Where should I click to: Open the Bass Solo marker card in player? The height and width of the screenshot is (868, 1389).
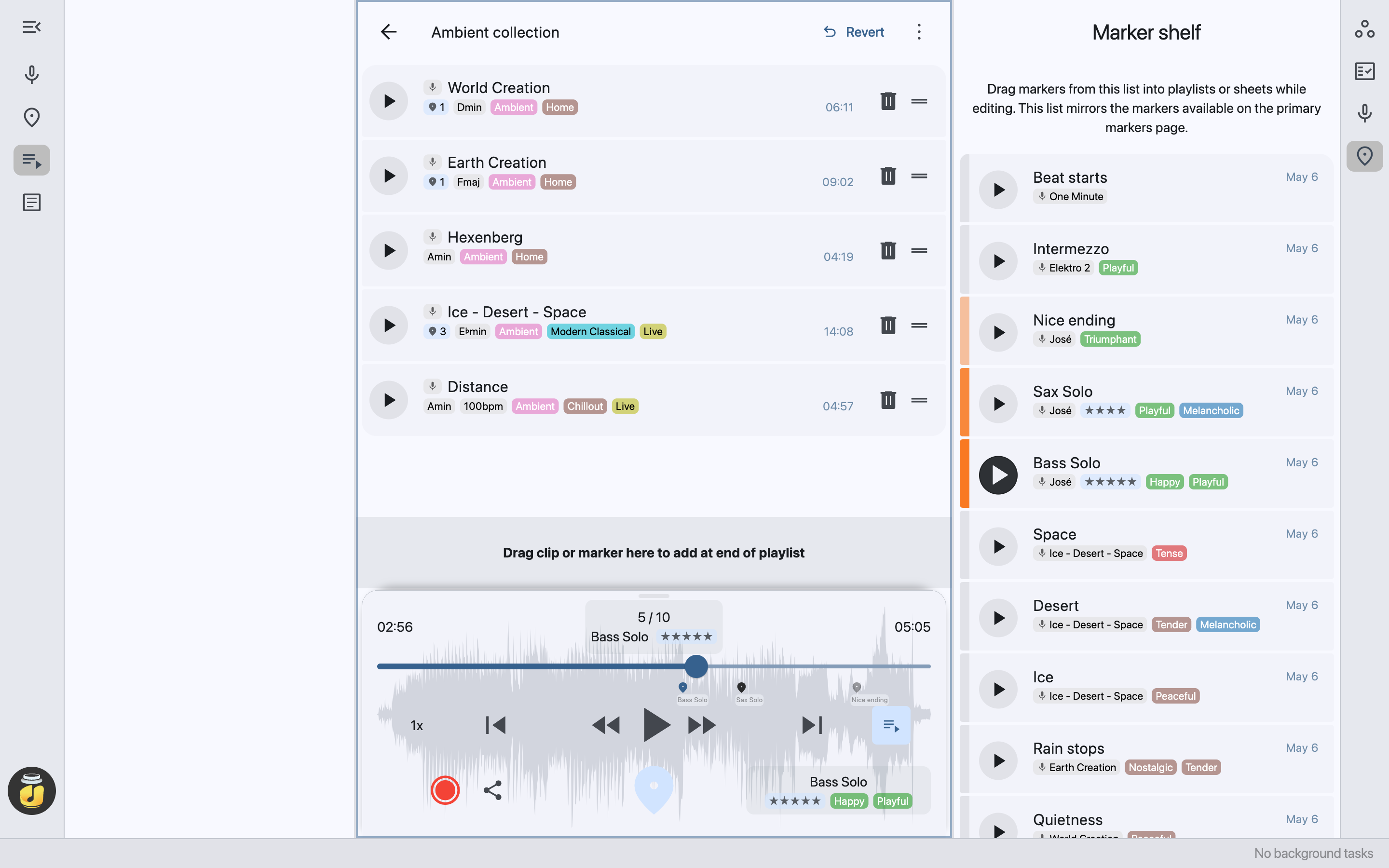838,790
